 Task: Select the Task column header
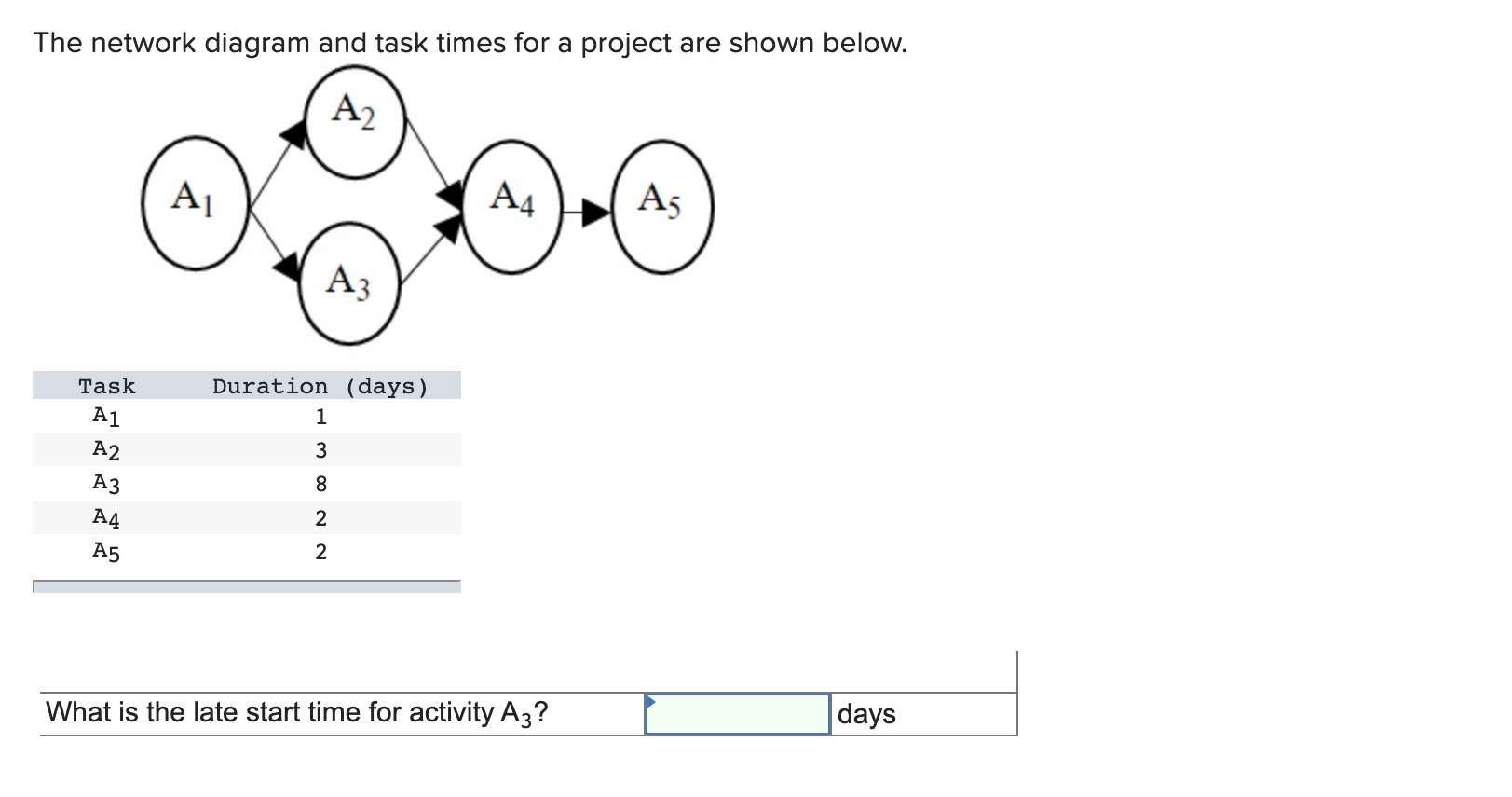tap(106, 385)
